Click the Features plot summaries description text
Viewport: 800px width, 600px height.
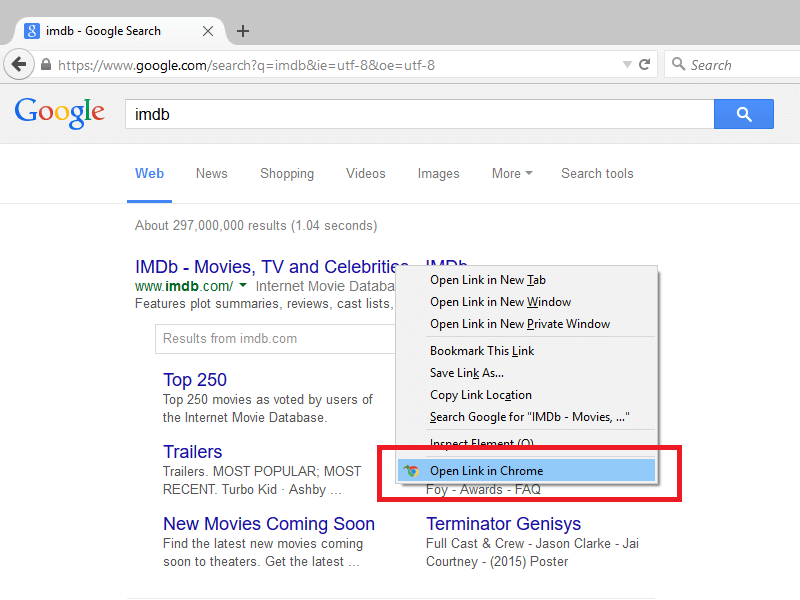(264, 304)
